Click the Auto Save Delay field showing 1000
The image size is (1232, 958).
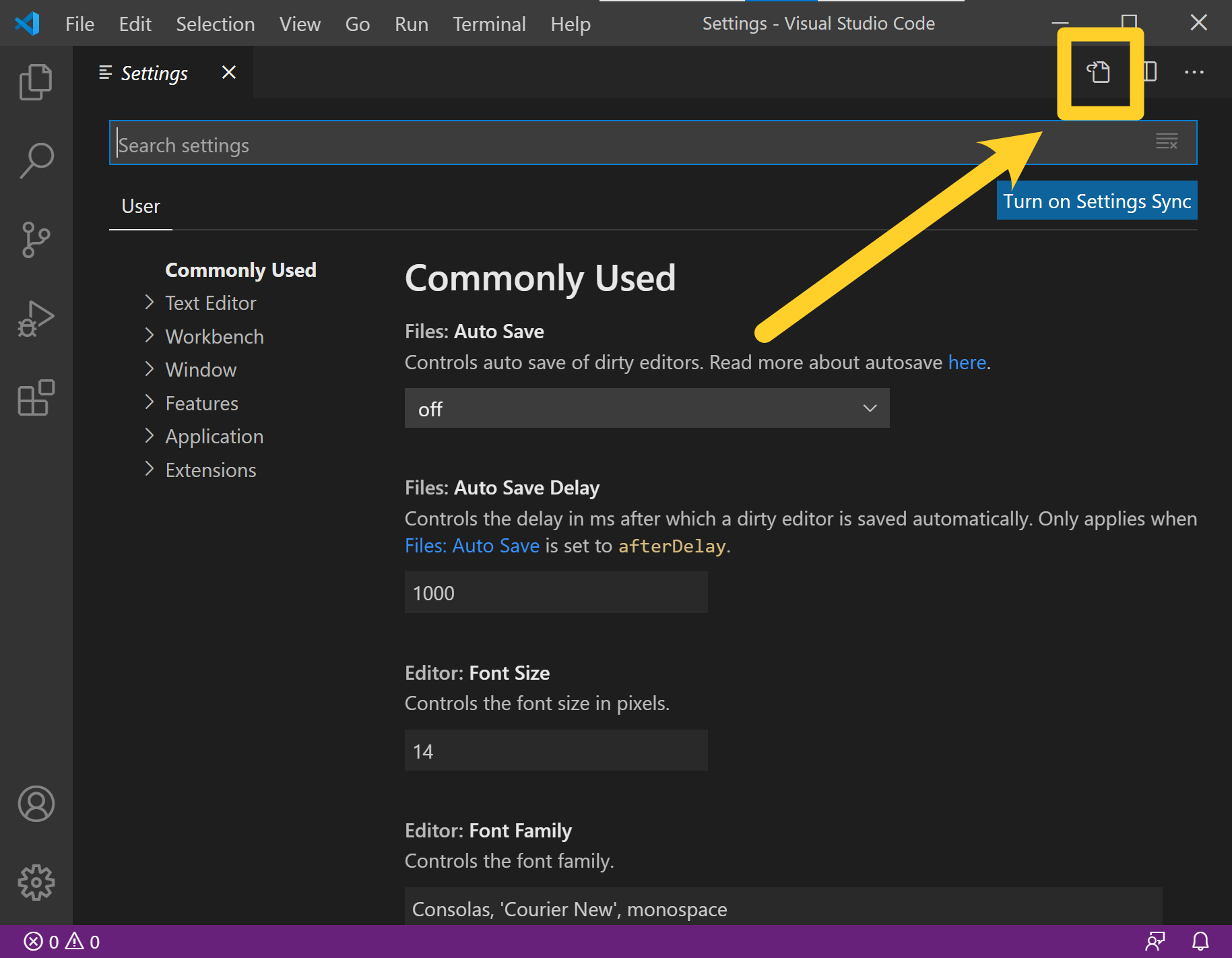[x=556, y=592]
